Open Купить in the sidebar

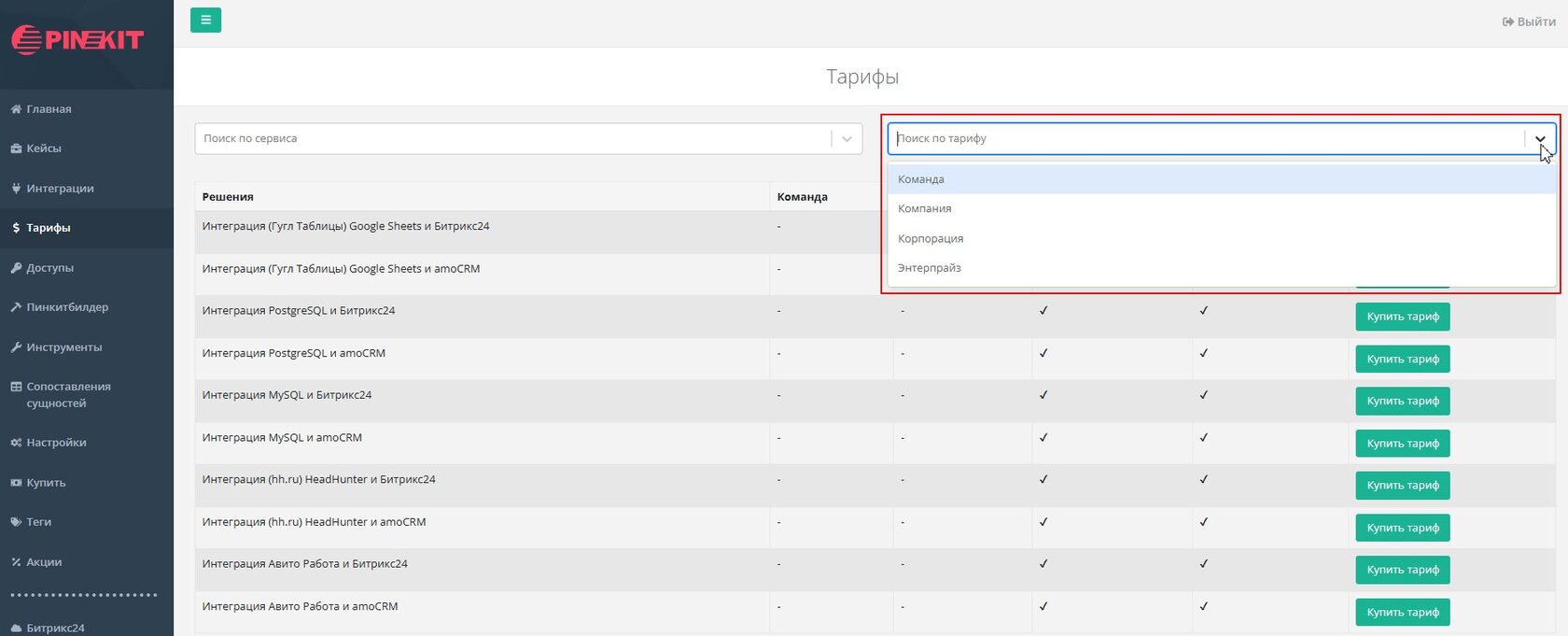point(87,483)
